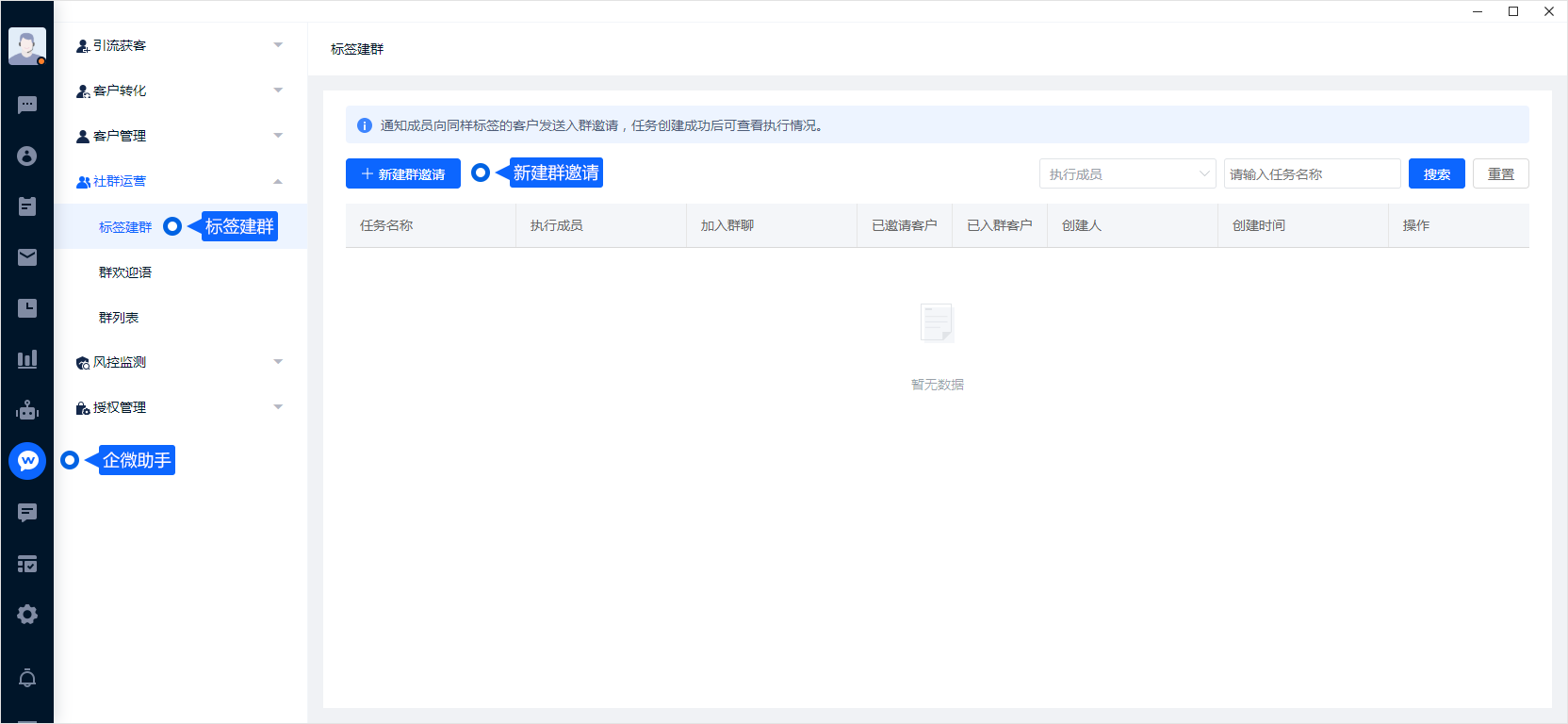This screenshot has height=724, width=1568.
Task: Expand the 客户转化 menu
Action: tap(180, 90)
